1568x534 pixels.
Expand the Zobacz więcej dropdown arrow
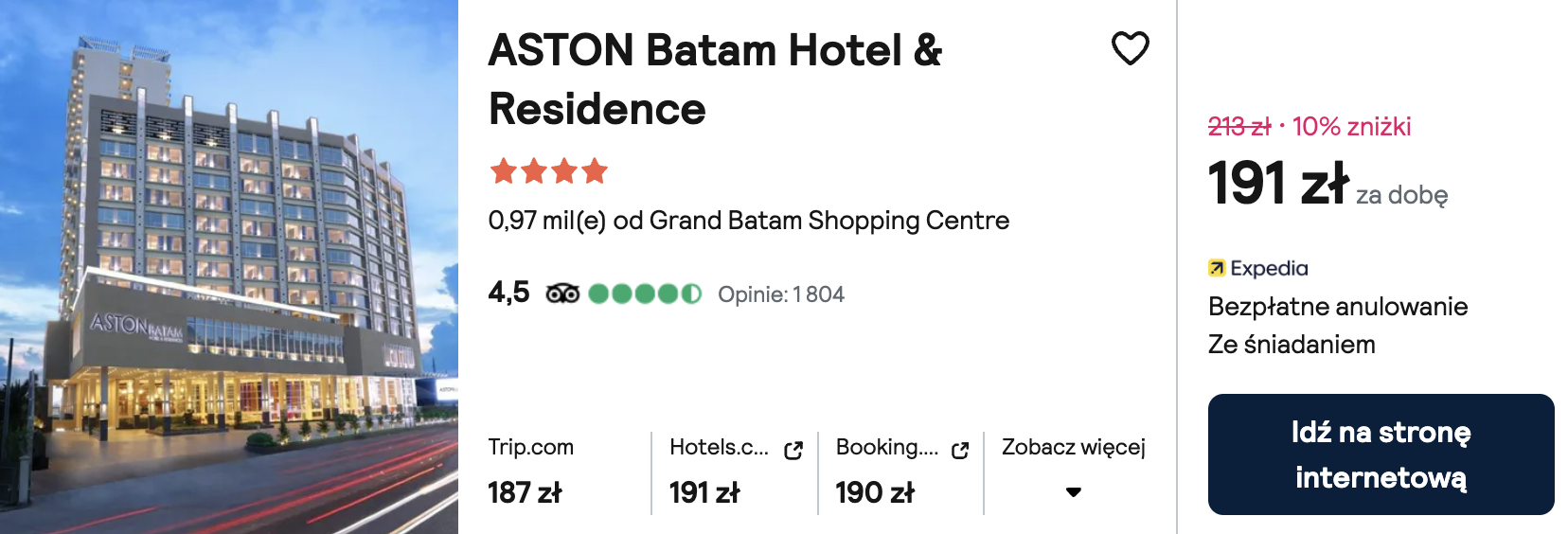click(1074, 492)
